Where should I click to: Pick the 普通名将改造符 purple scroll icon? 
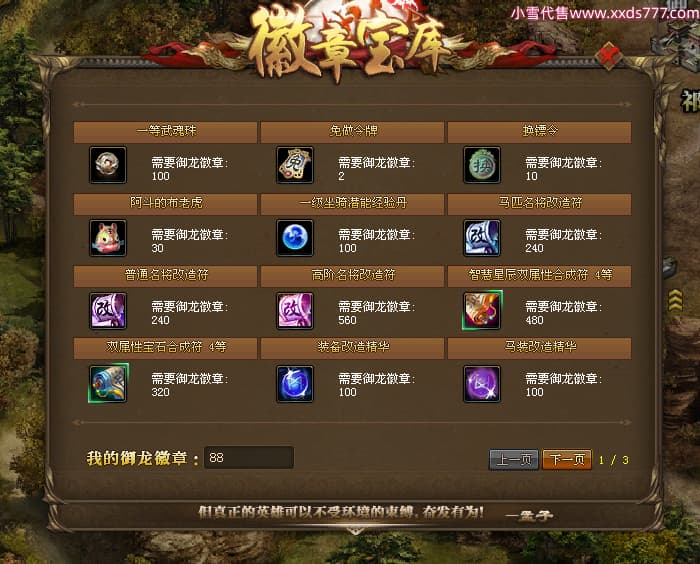click(x=108, y=311)
